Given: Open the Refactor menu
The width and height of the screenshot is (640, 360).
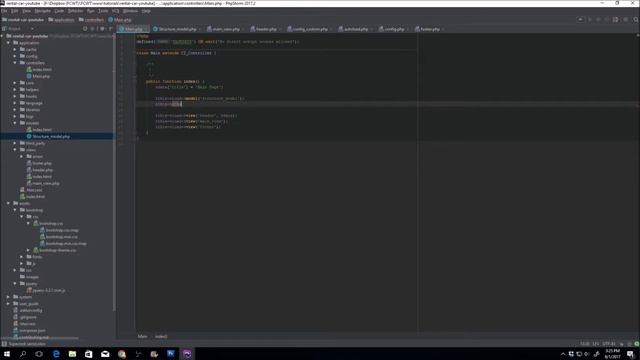Looking at the screenshot, I should pos(76,11).
